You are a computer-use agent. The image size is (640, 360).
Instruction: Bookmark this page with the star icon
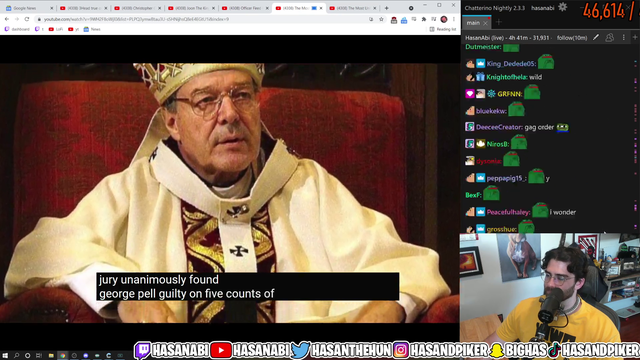381,19
